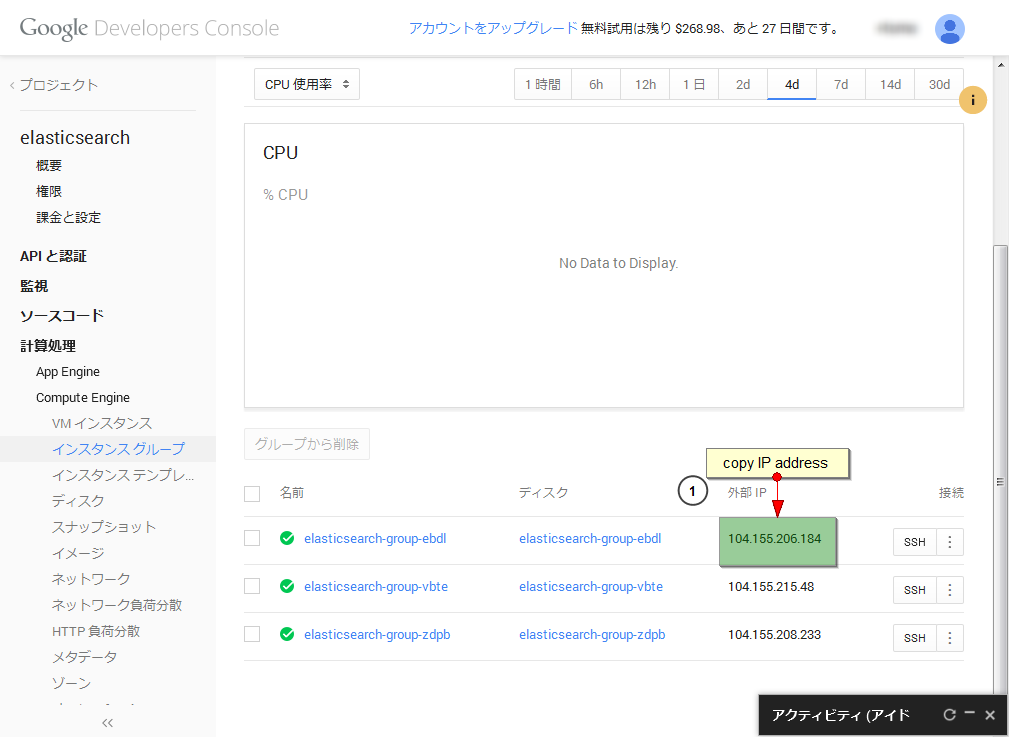Open more options menu for elasticsearch-group-ebdl SSH

tap(950, 542)
